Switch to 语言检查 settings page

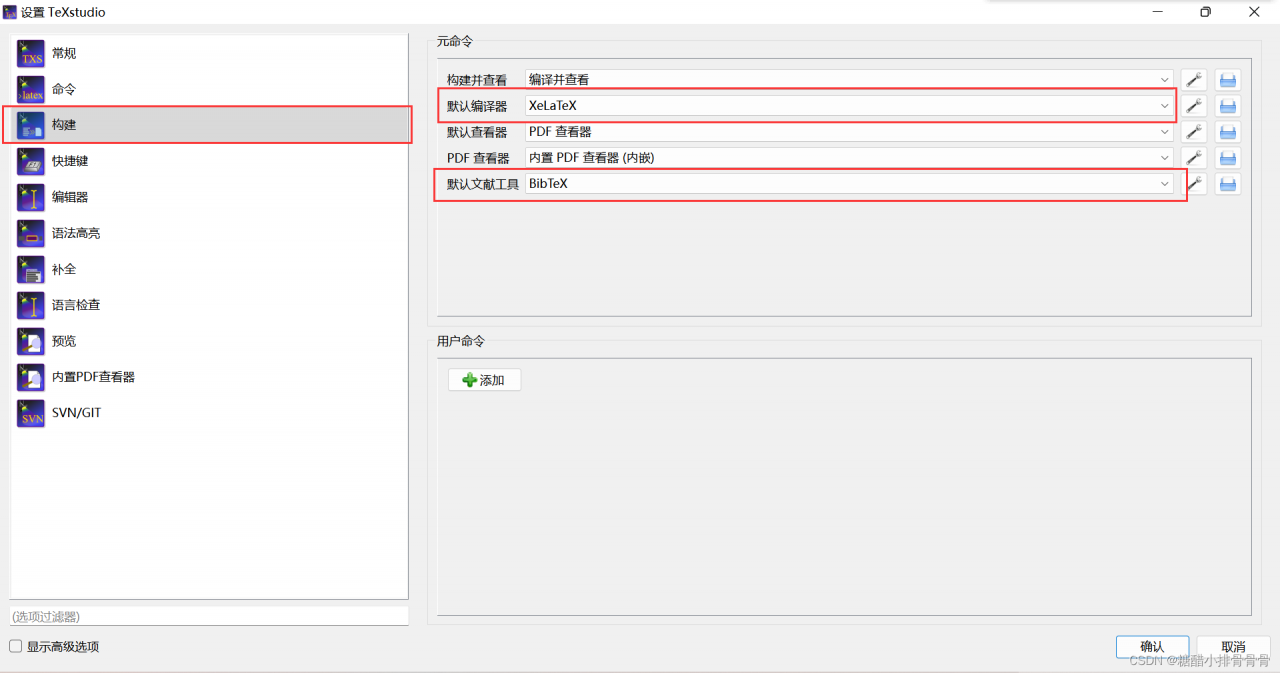point(209,305)
